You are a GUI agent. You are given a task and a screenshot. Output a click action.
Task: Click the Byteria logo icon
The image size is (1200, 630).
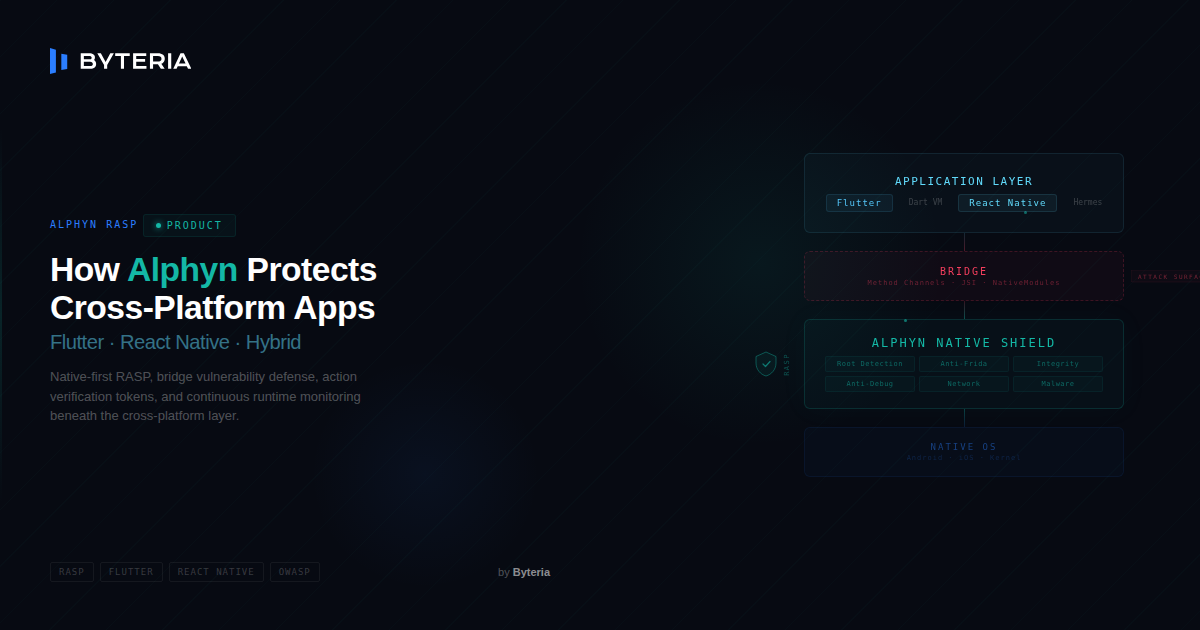coord(59,61)
